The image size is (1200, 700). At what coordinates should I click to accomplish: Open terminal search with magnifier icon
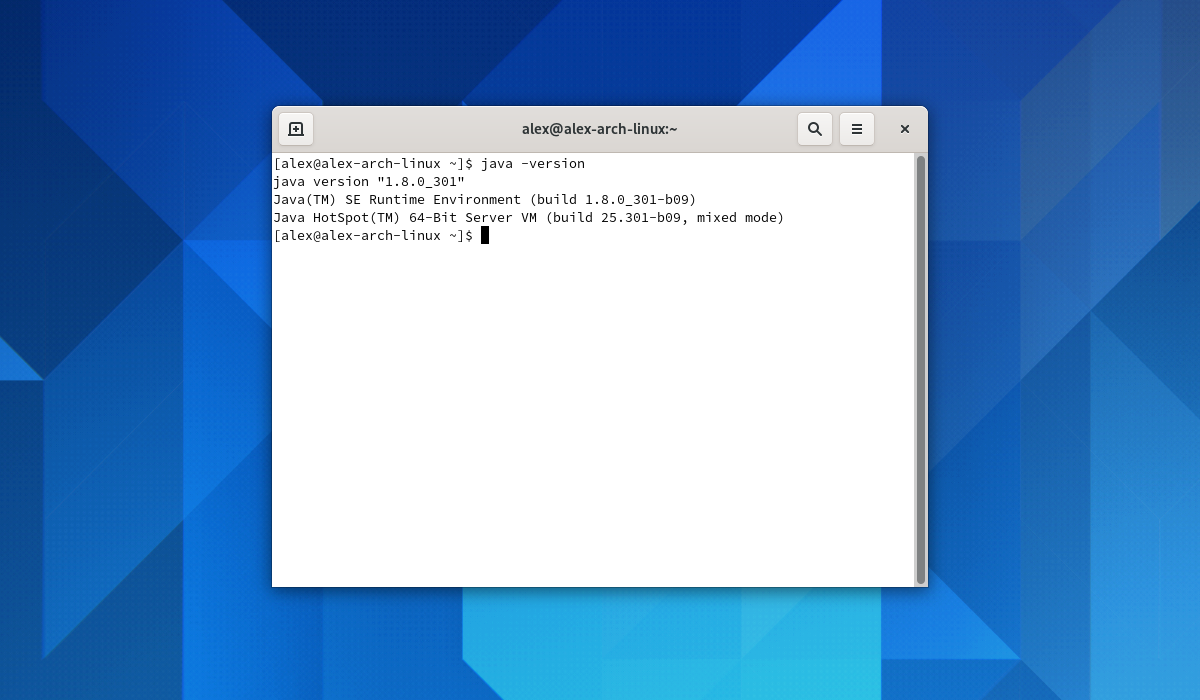coord(815,129)
